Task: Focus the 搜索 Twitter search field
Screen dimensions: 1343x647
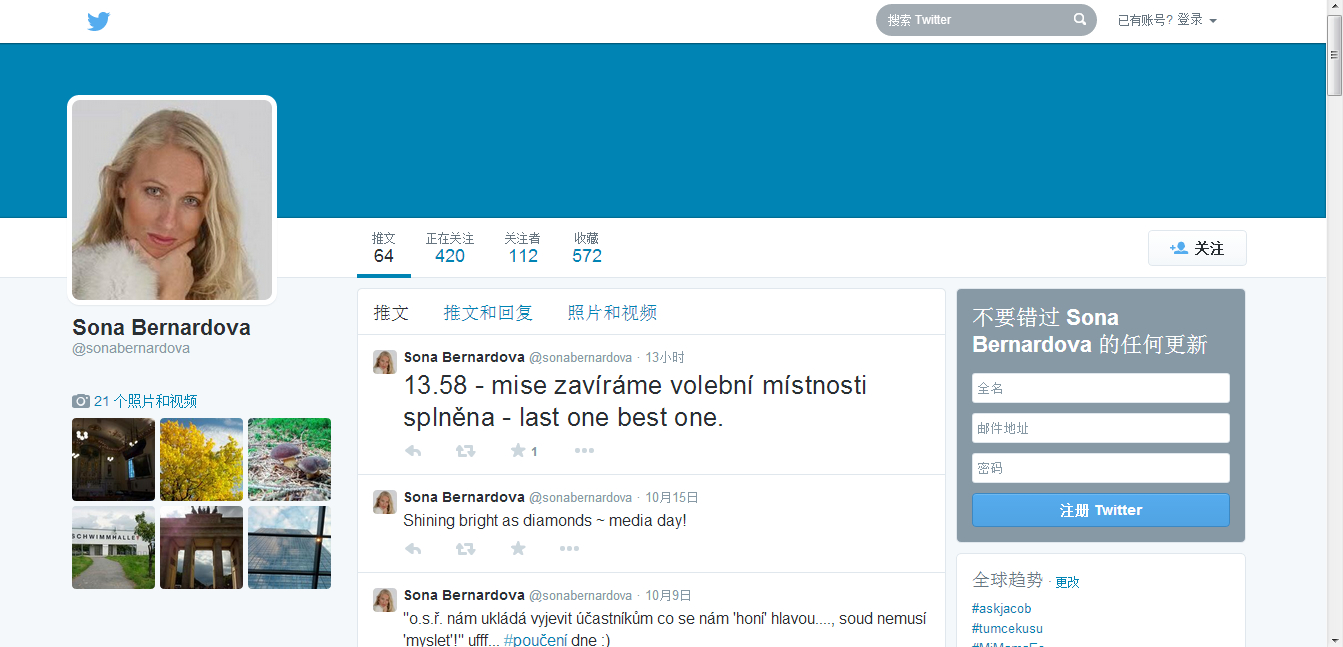Action: click(975, 20)
